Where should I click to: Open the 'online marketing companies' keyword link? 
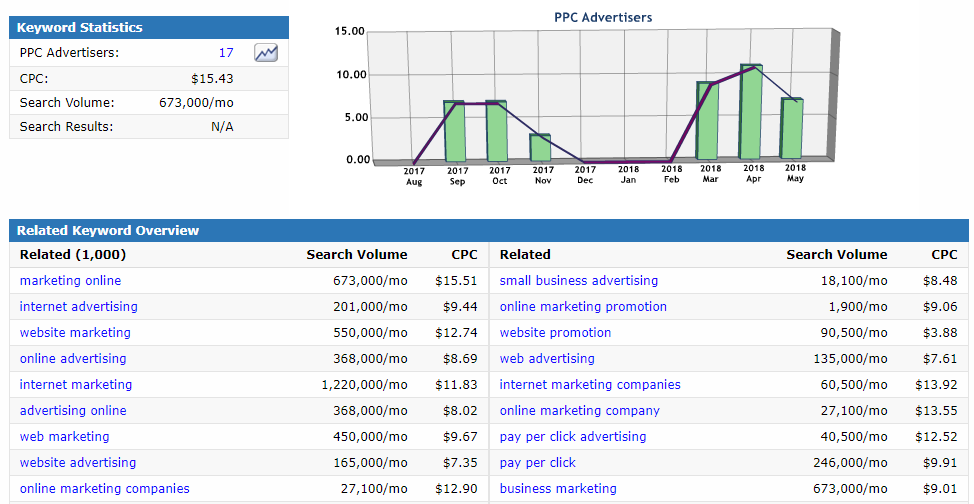104,489
